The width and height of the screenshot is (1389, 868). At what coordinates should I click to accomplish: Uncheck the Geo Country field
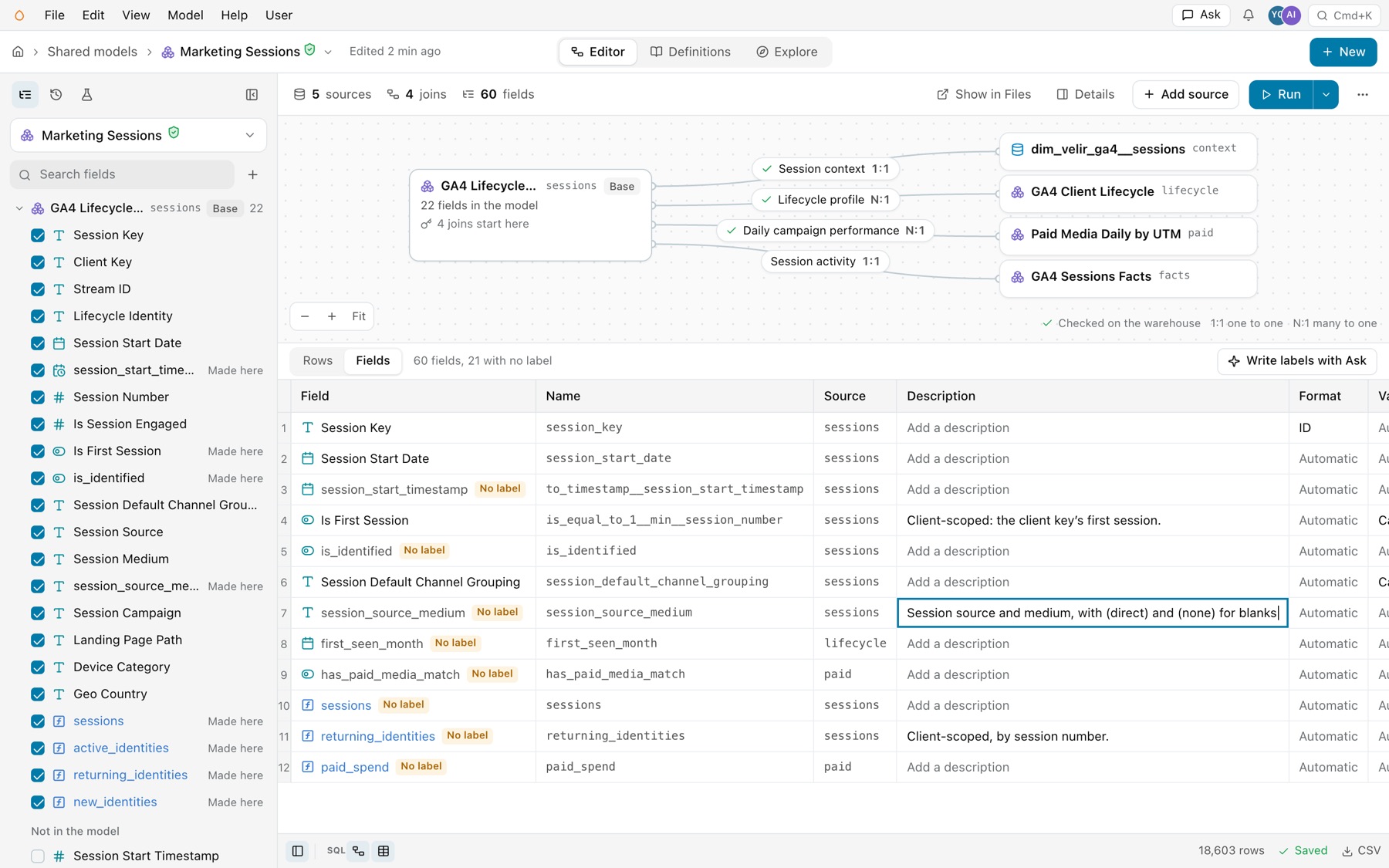(x=38, y=694)
